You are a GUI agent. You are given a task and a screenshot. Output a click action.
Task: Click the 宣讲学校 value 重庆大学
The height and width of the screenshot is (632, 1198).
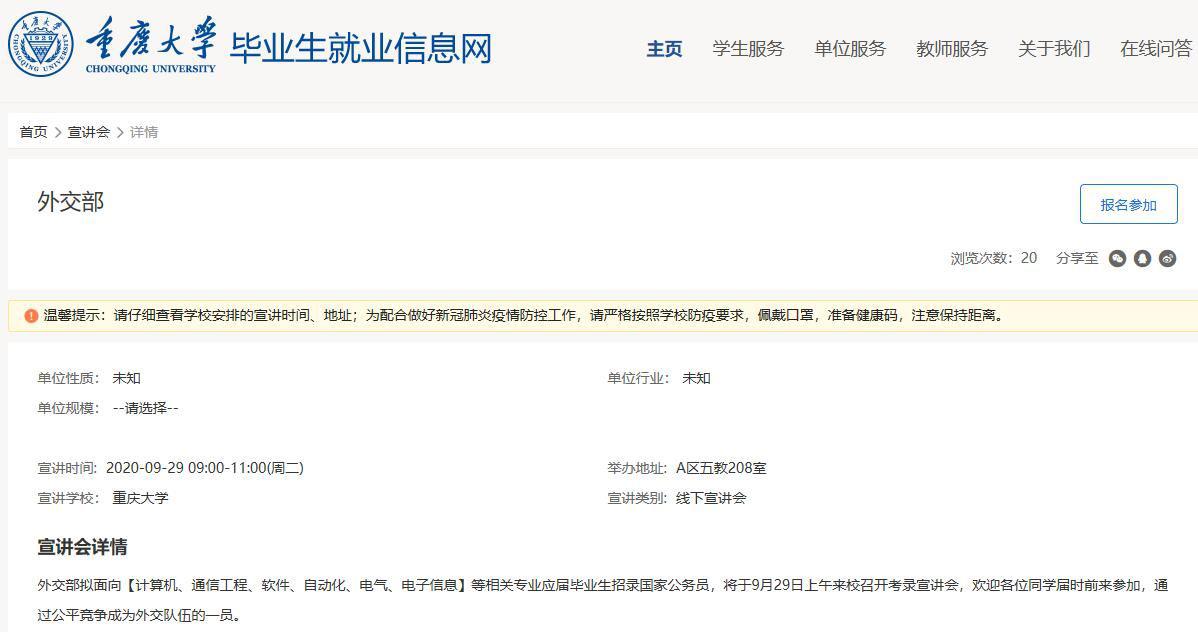click(141, 498)
